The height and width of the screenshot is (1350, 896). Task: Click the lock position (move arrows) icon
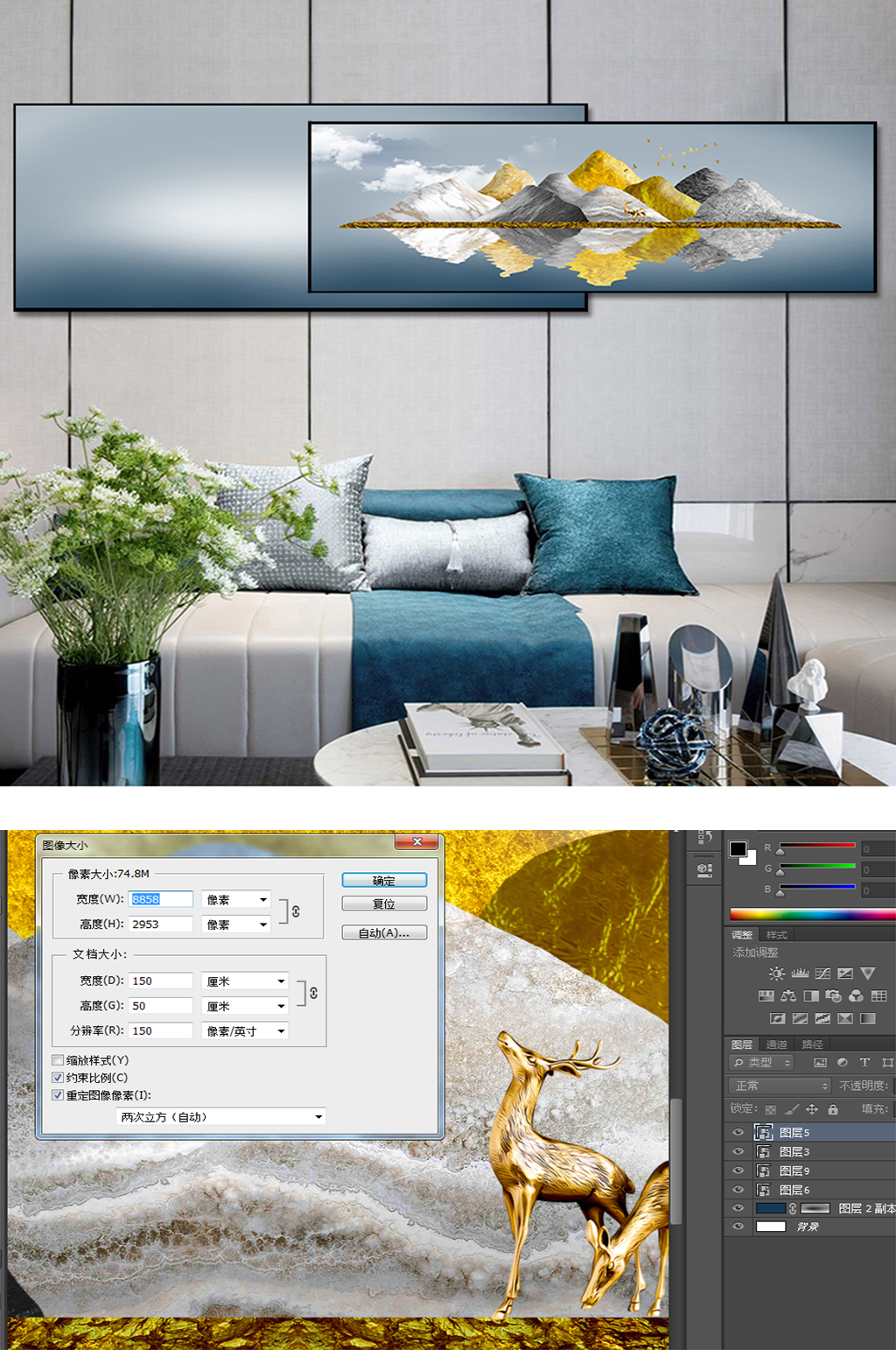(812, 1109)
